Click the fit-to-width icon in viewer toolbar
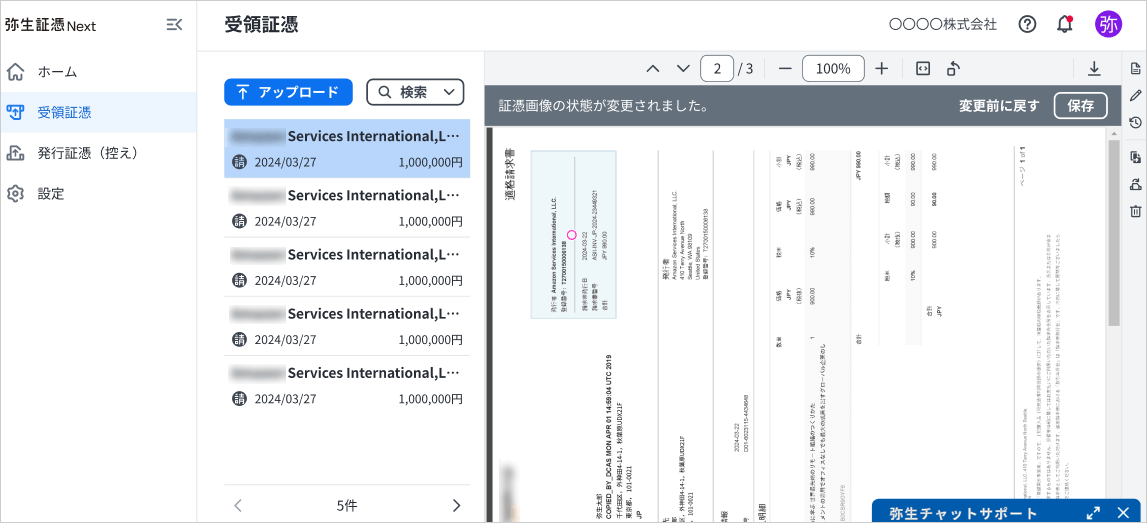 point(923,68)
